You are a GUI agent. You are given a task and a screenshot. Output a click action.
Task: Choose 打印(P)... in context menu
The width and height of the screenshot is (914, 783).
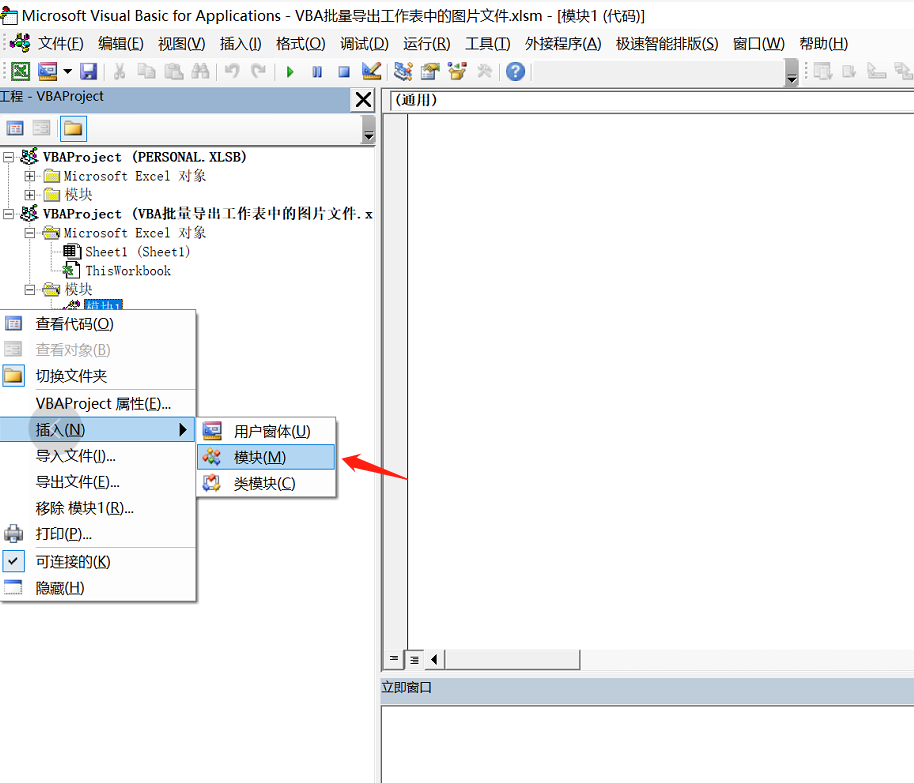(x=98, y=534)
